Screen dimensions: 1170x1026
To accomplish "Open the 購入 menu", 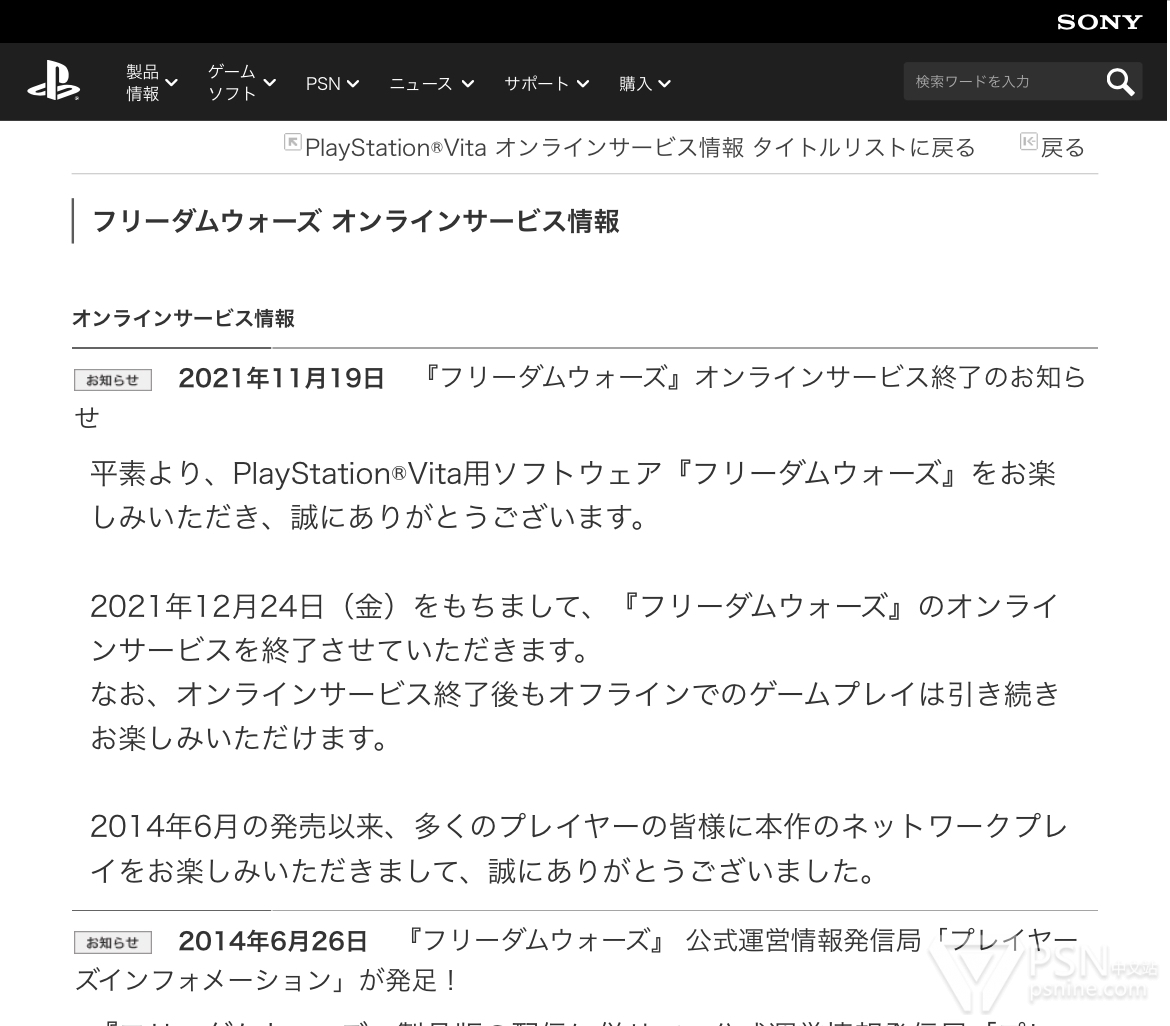I will [644, 84].
